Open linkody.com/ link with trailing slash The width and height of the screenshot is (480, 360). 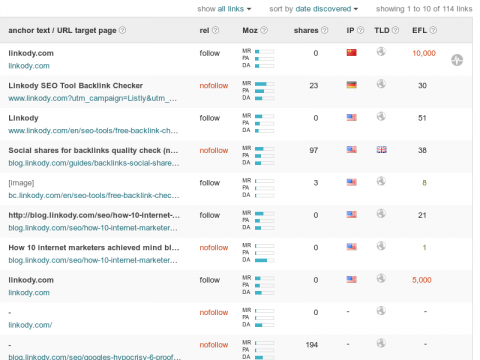point(30,325)
